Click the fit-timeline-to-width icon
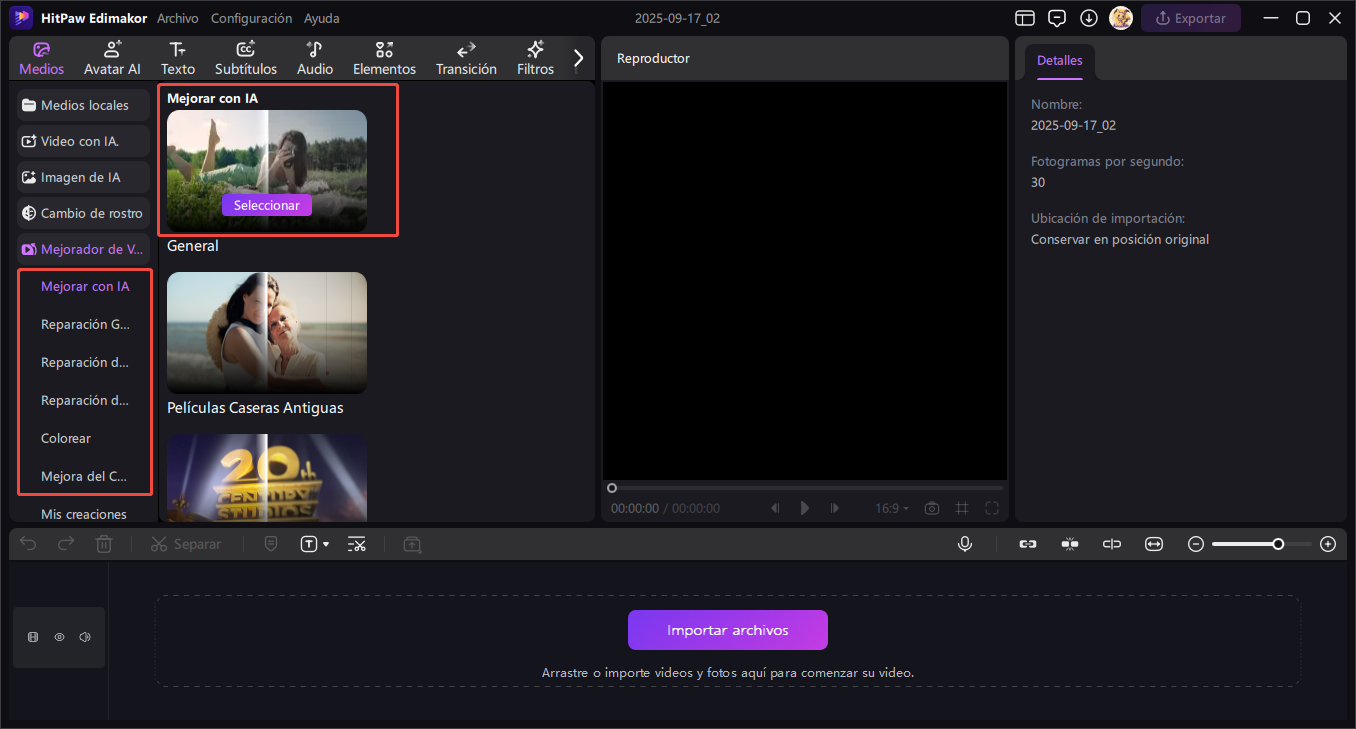 pos(1154,544)
